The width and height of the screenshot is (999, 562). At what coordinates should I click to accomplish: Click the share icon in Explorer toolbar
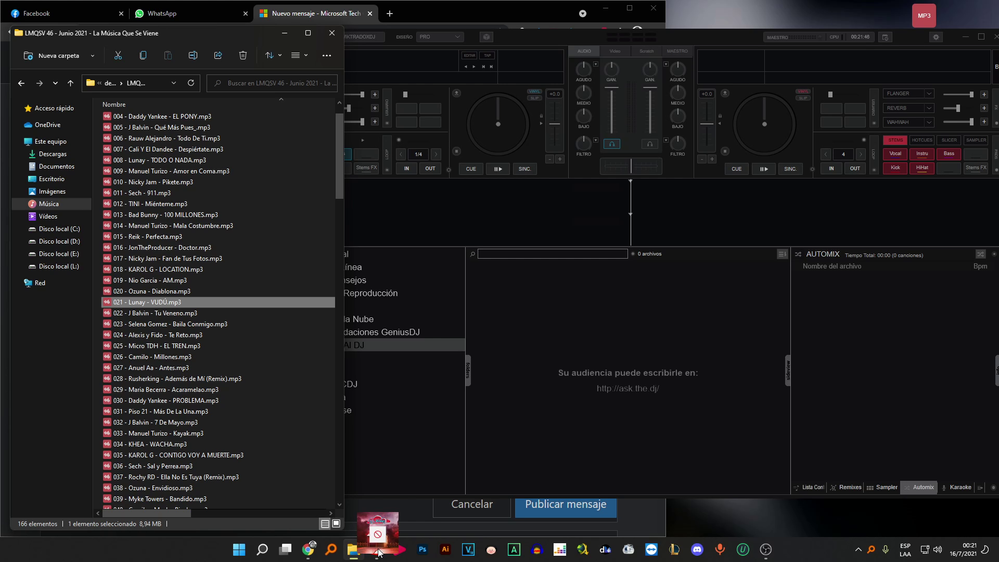tap(218, 56)
